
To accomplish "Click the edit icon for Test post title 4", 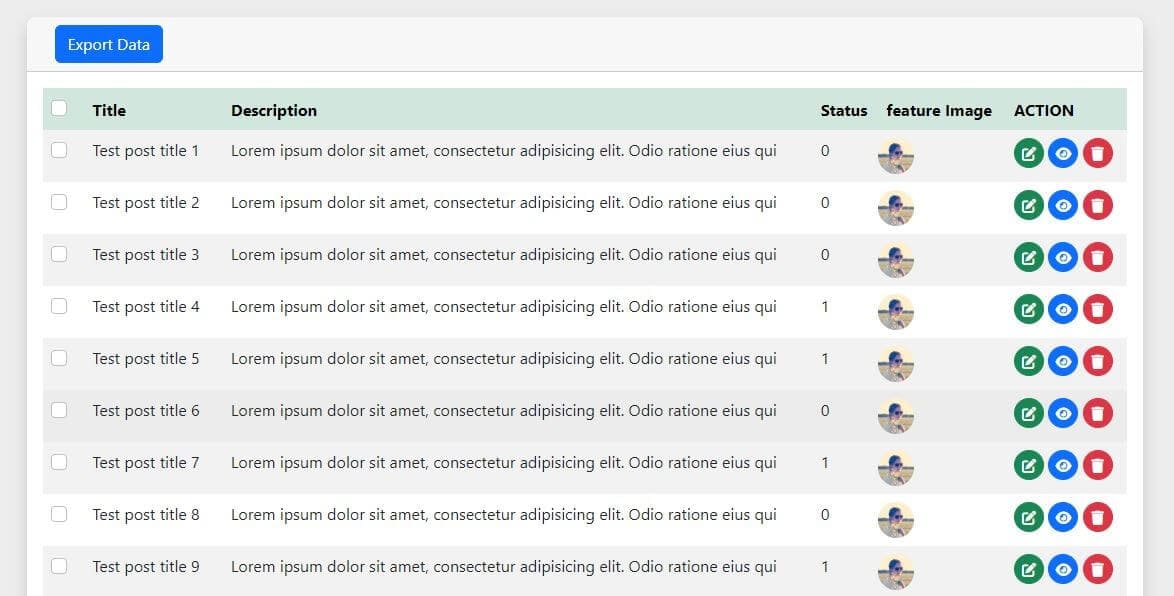I will (1028, 310).
